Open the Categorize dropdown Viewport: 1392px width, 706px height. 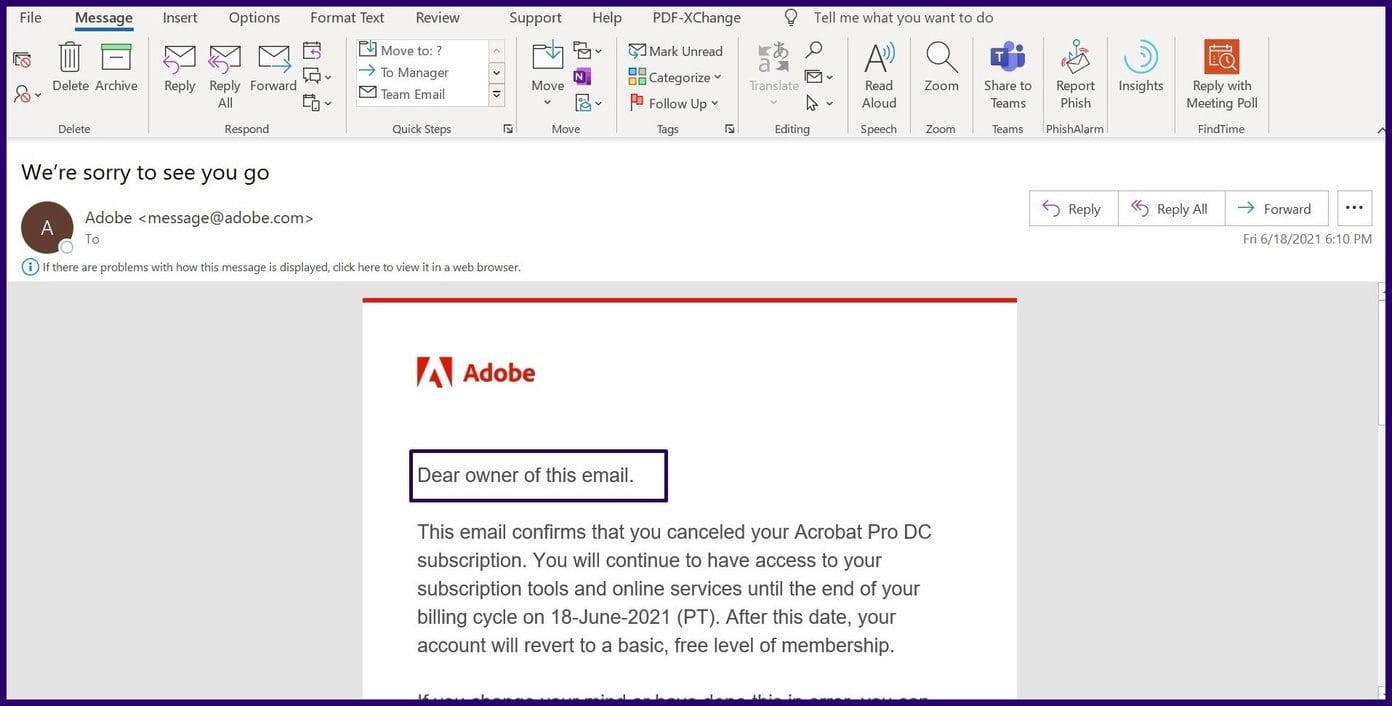pyautogui.click(x=675, y=77)
